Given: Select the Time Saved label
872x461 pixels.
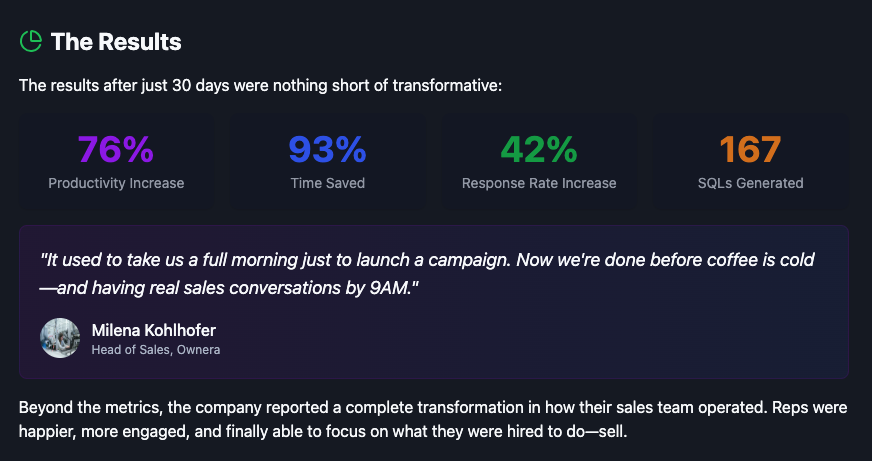Looking at the screenshot, I should click(x=328, y=183).
